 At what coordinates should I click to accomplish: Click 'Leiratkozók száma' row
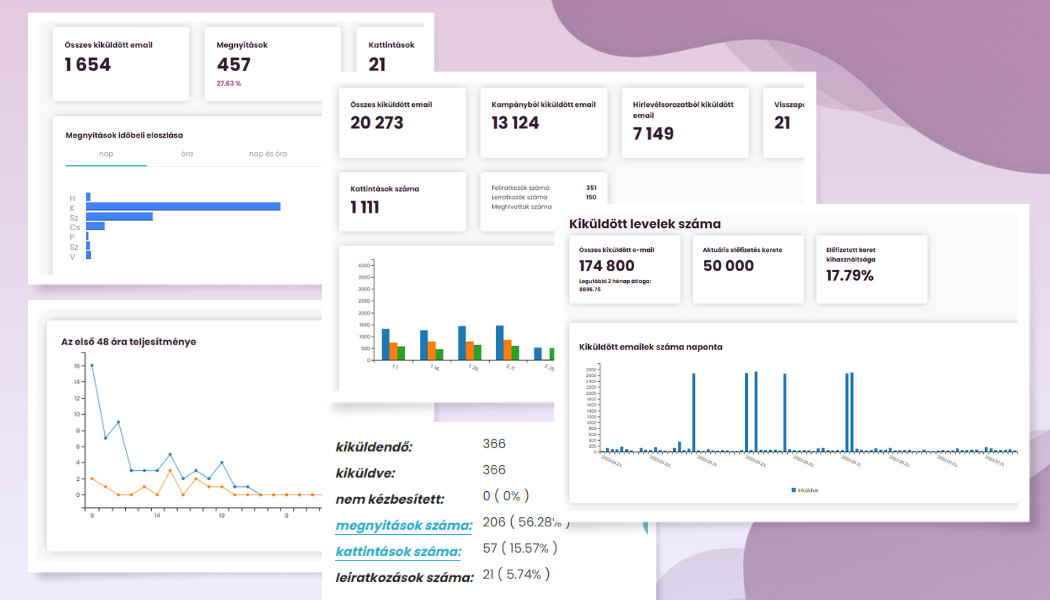click(544, 198)
